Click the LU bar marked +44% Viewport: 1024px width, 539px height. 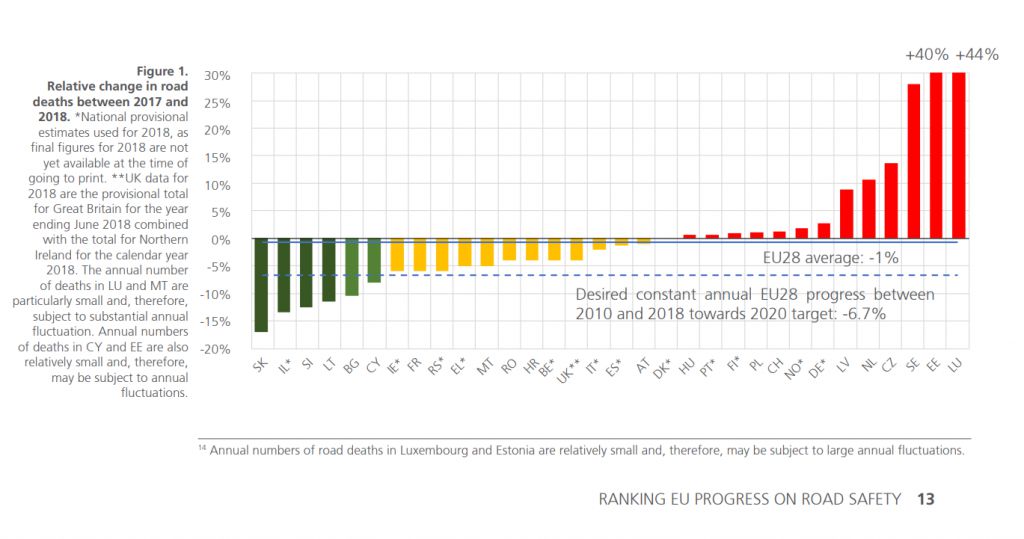pos(958,155)
